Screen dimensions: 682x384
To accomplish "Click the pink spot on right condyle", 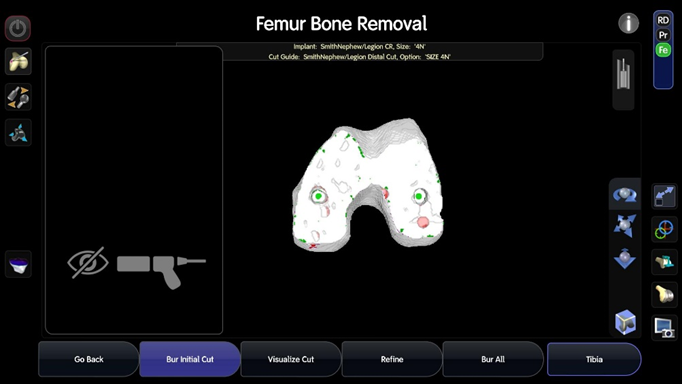I will pos(423,222).
